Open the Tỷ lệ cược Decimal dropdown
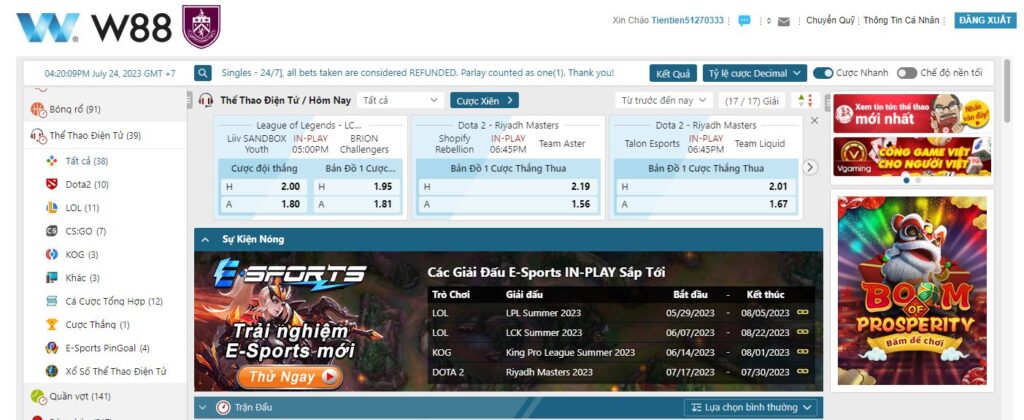This screenshot has width=1024, height=420. tap(755, 73)
